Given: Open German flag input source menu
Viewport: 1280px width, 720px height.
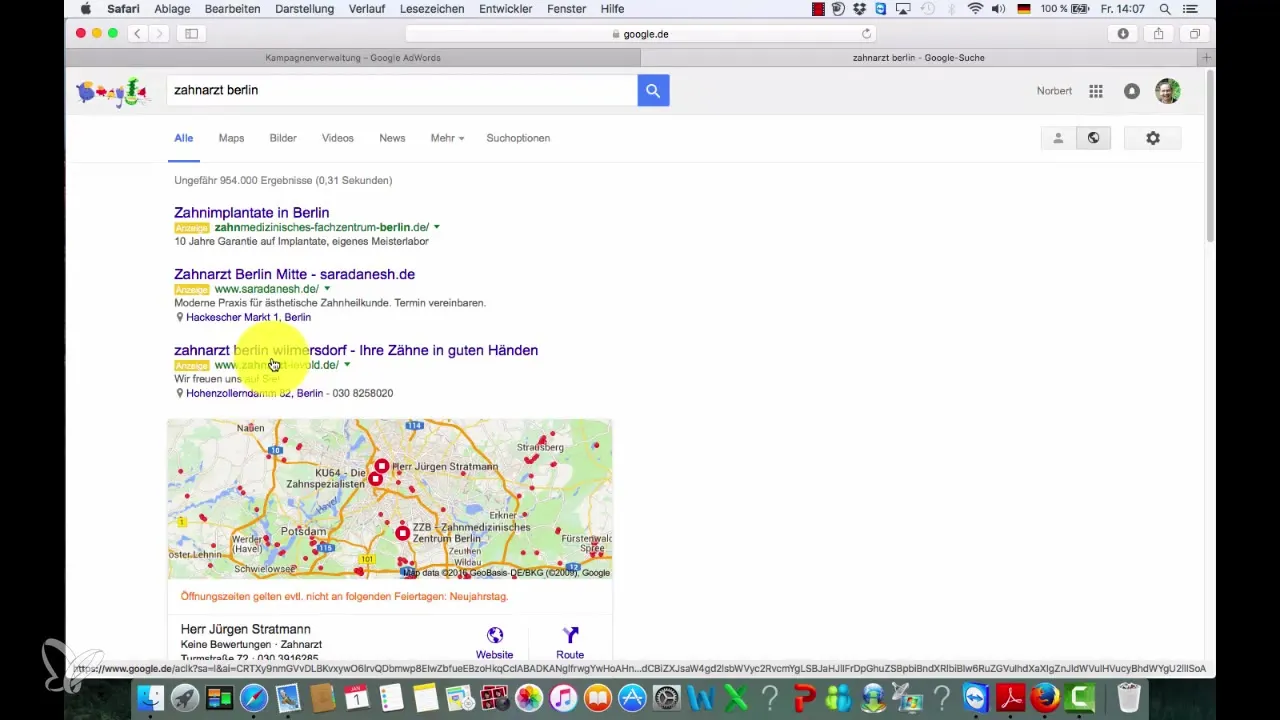Looking at the screenshot, I should pyautogui.click(x=1023, y=9).
